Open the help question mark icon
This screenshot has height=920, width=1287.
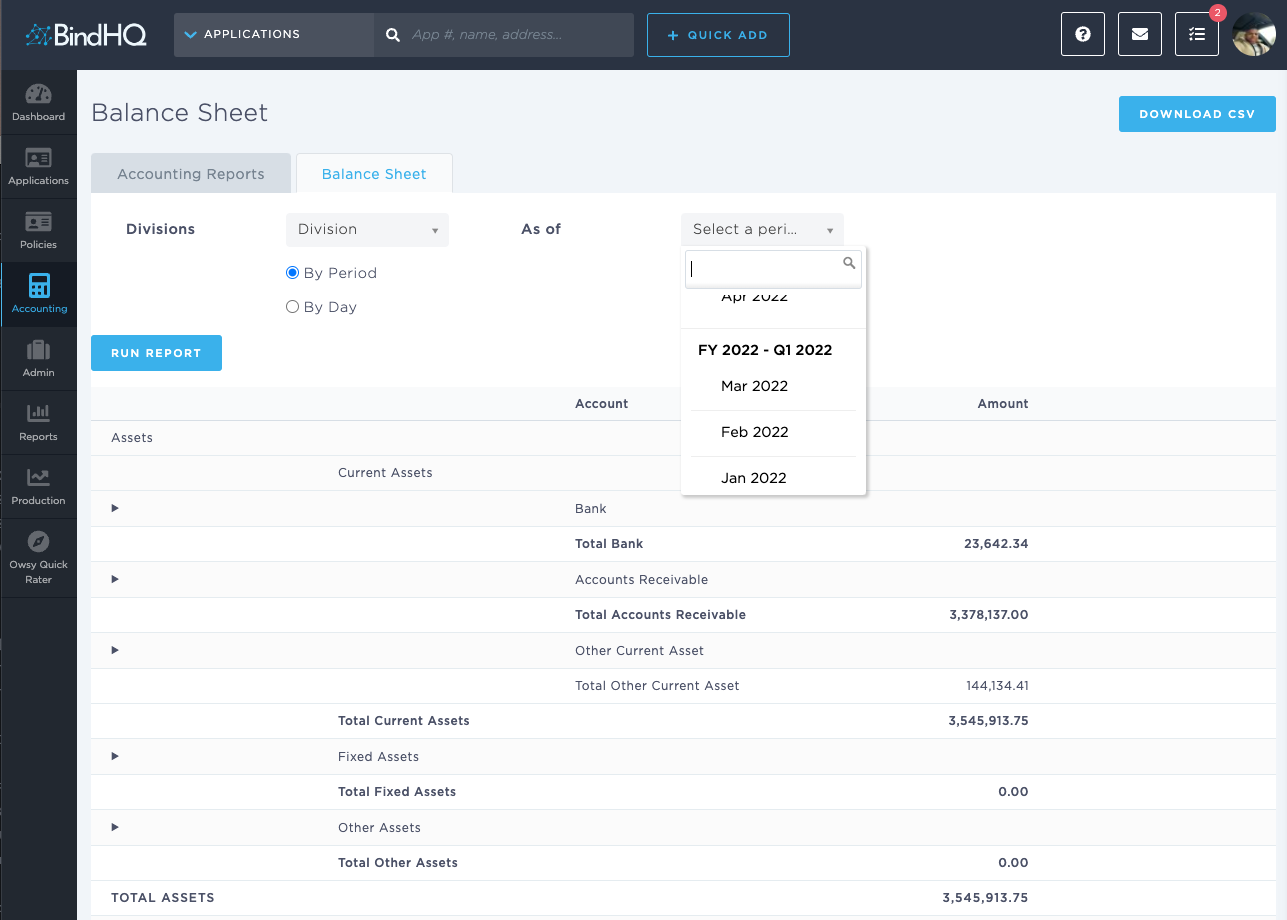(1083, 34)
